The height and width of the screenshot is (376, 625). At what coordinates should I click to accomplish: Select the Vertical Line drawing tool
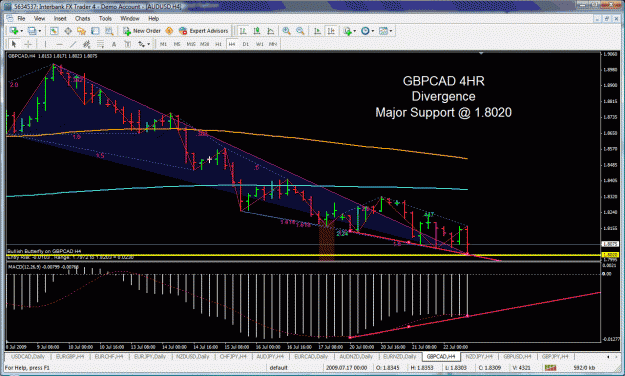45,44
